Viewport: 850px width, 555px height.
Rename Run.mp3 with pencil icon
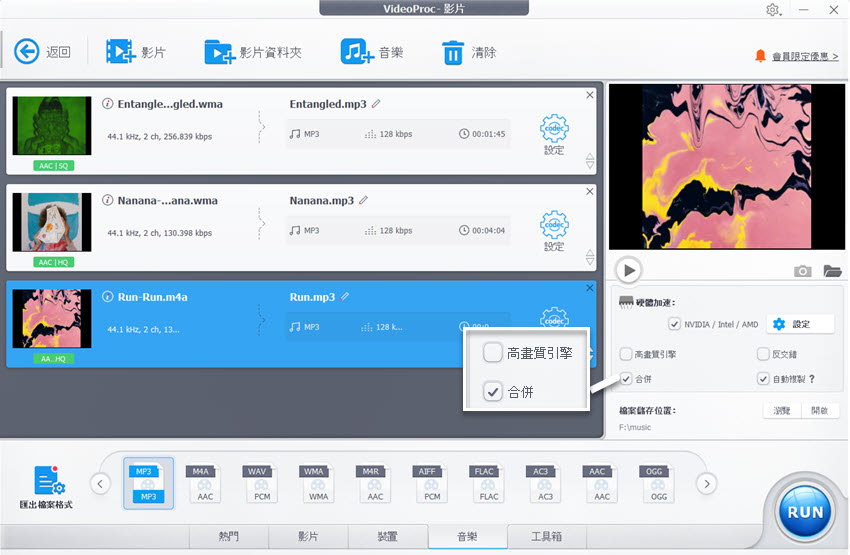coord(345,296)
